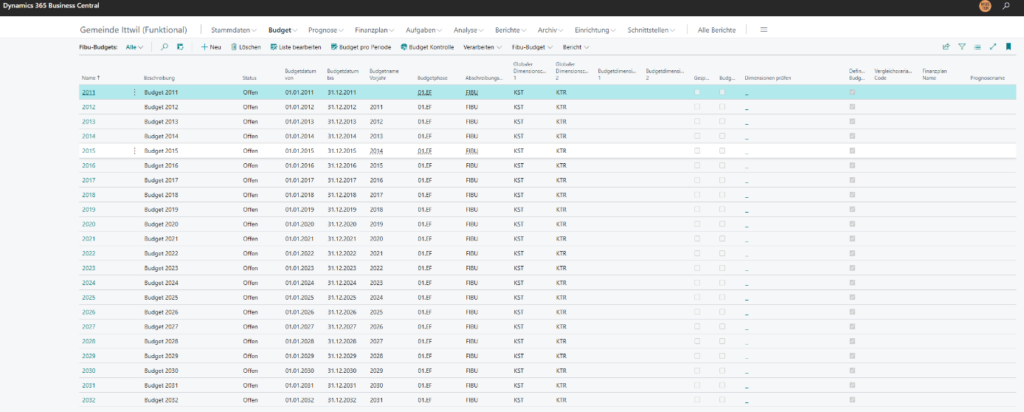Expand the Aufgaben menu
Screen dimensions: 1024x412
(424, 30)
